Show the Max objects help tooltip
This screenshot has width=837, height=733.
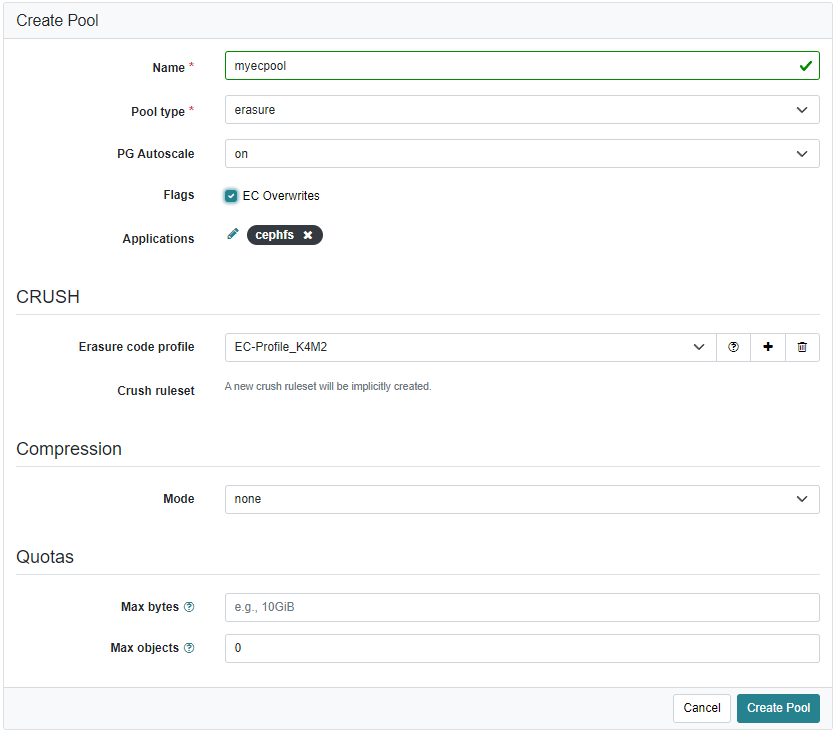tap(189, 648)
